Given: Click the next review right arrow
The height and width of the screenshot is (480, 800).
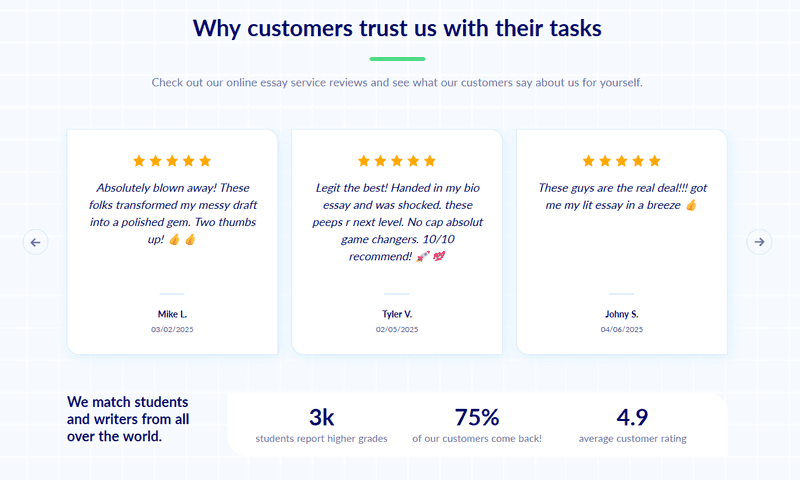Looking at the screenshot, I should point(759,242).
